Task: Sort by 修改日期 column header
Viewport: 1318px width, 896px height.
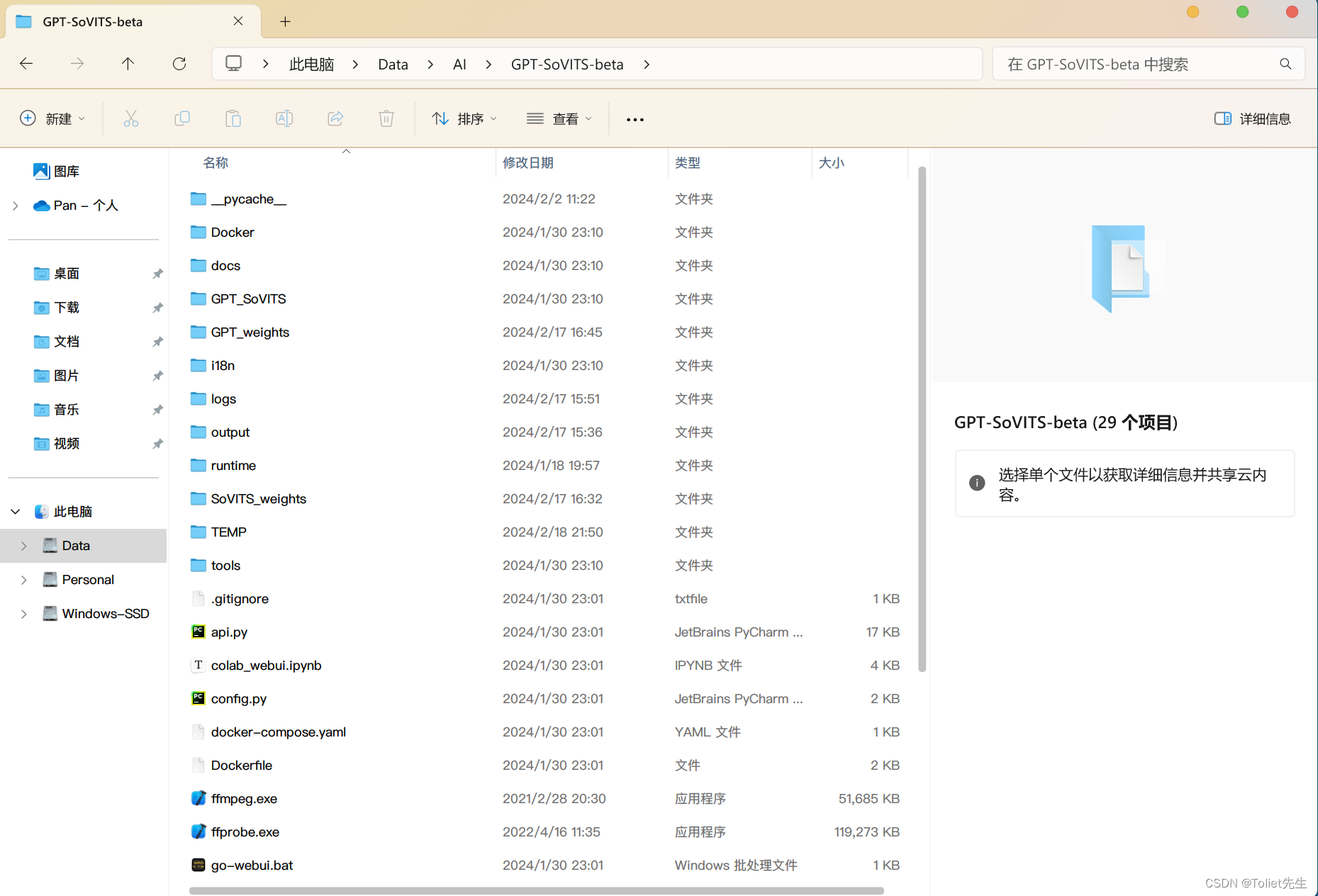Action: (528, 162)
